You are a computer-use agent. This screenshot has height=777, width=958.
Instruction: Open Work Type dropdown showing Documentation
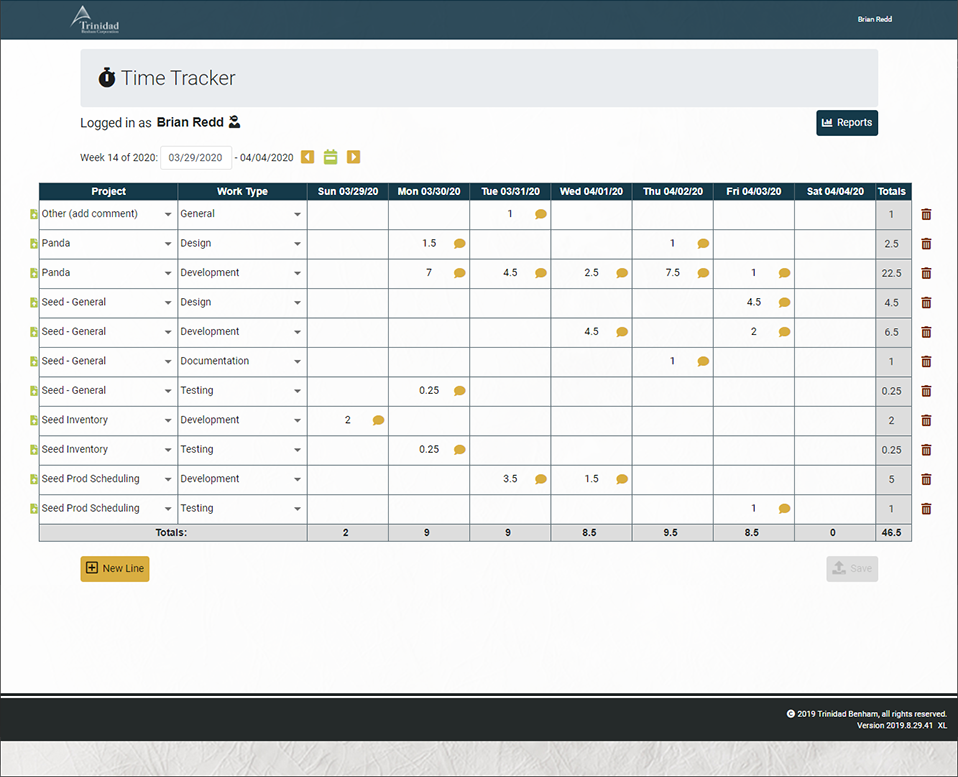click(297, 362)
